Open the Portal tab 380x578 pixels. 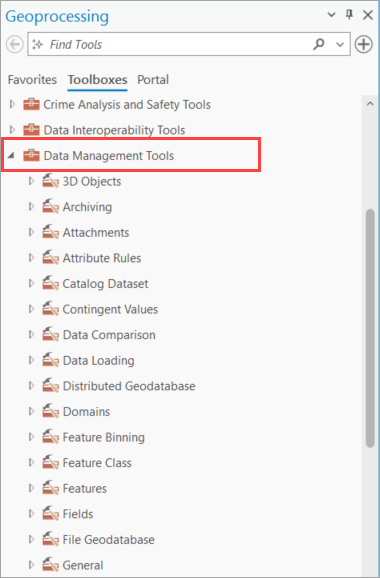[153, 80]
